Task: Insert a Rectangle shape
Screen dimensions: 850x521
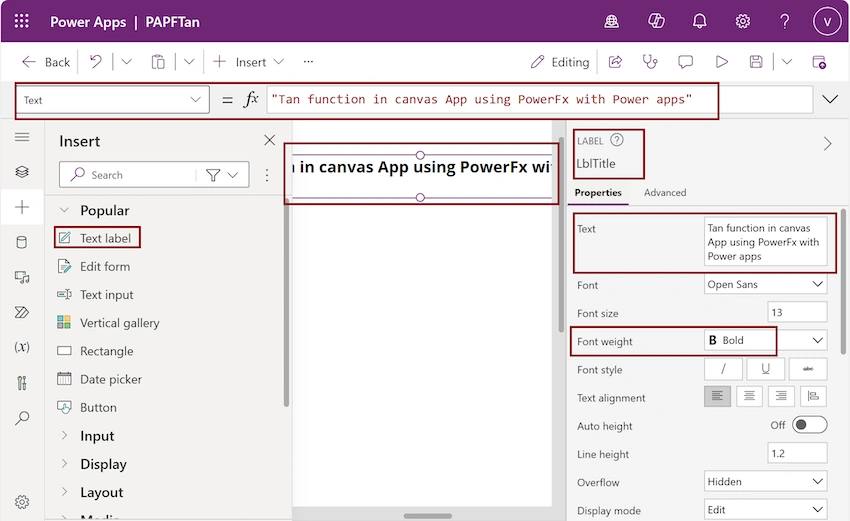Action: (x=96, y=351)
